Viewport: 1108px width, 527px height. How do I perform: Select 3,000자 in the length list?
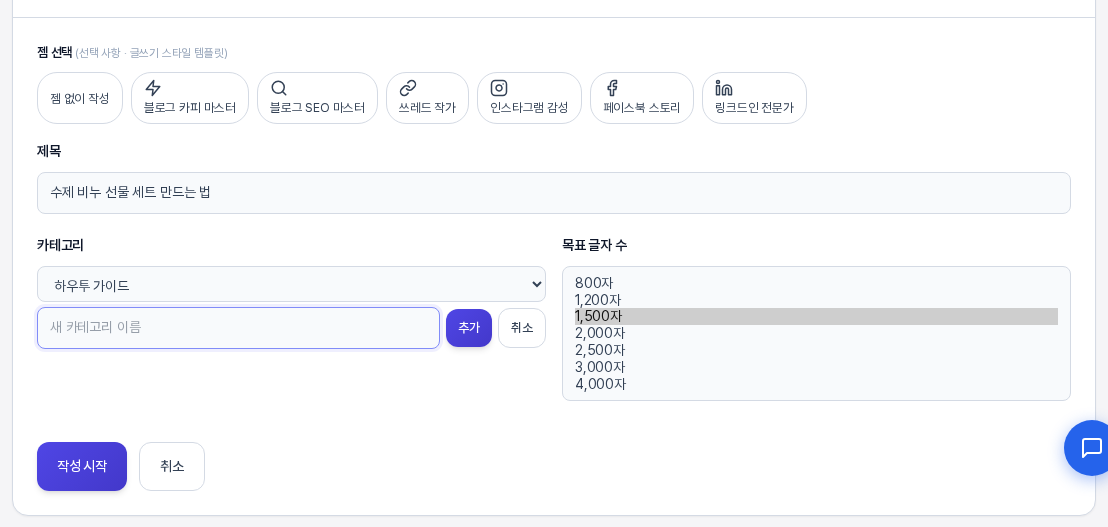(x=816, y=367)
